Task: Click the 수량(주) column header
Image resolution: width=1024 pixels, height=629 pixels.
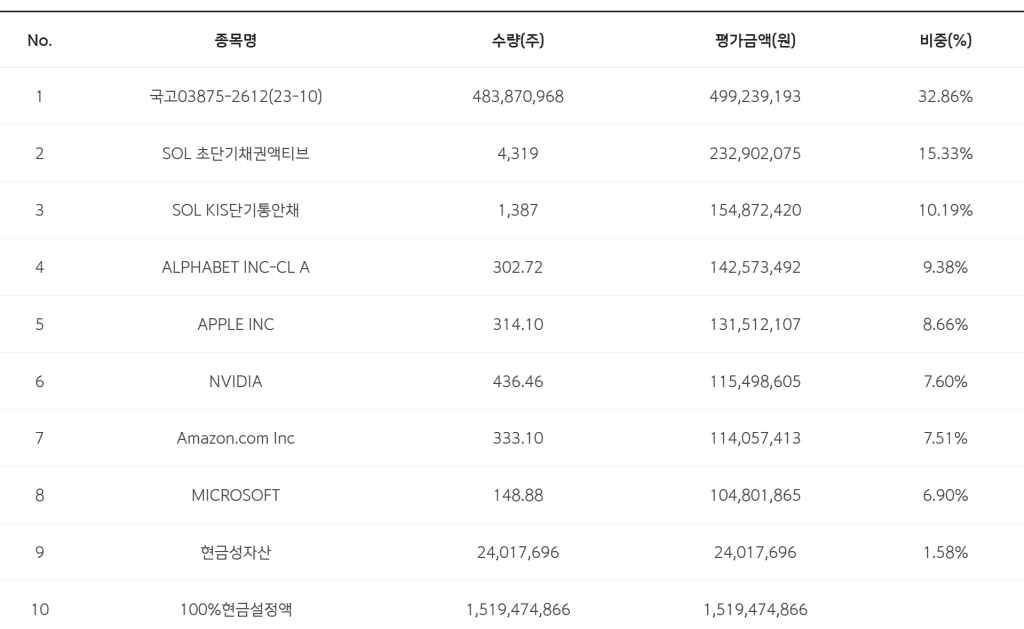Action: 518,40
